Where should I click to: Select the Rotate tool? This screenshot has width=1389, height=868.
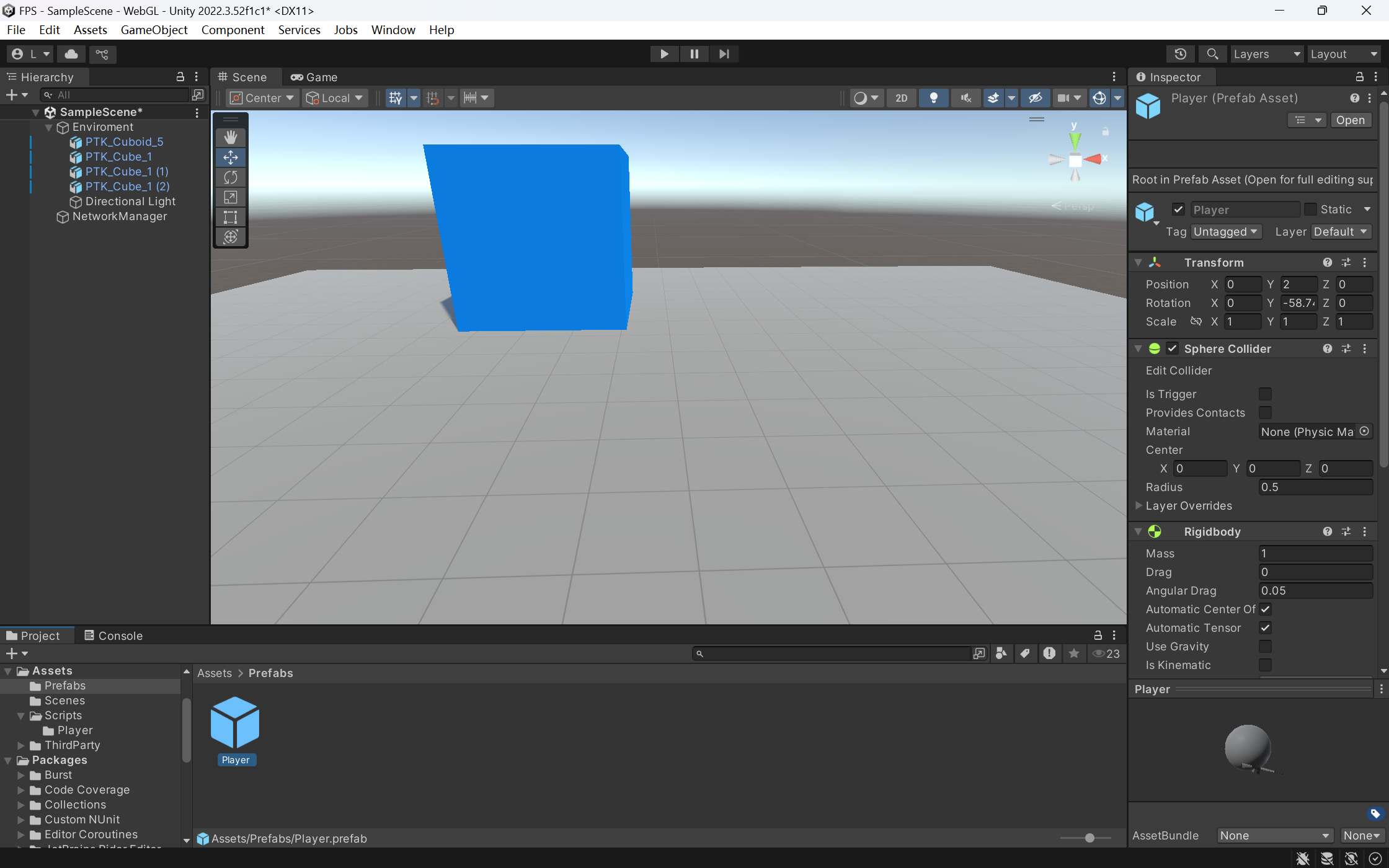pos(231,177)
